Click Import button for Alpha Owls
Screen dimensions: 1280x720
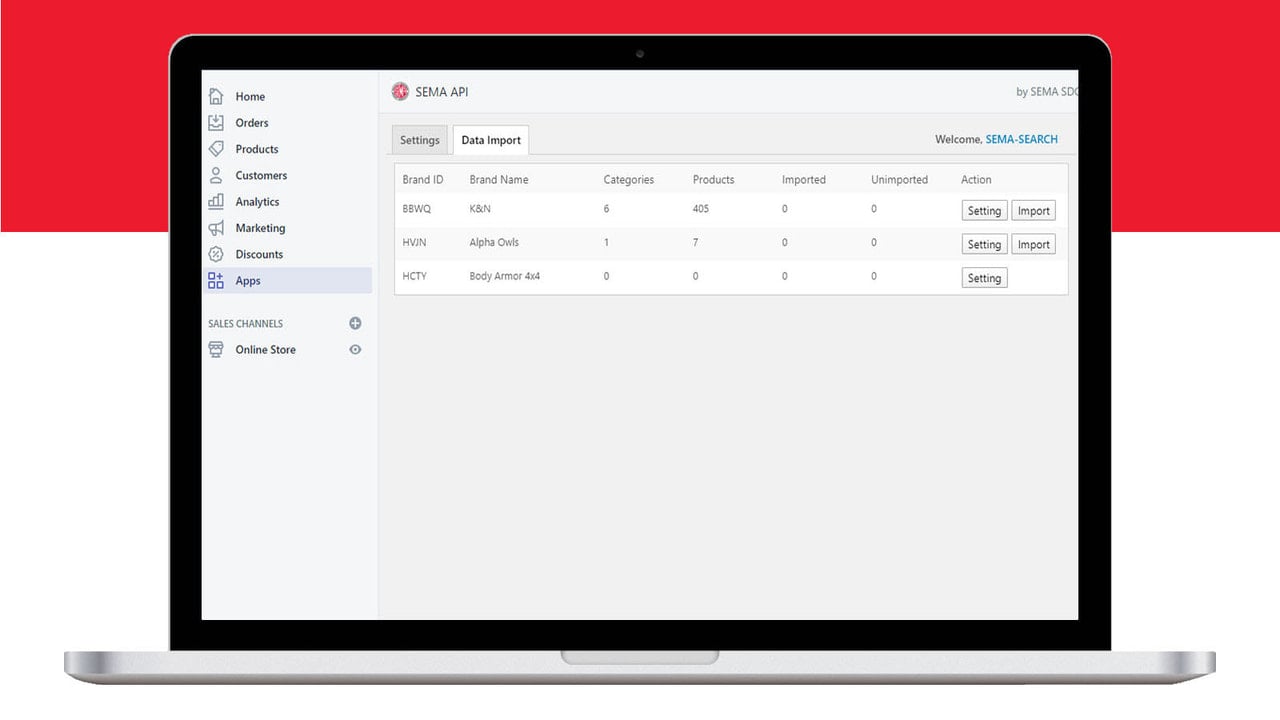tap(1034, 244)
